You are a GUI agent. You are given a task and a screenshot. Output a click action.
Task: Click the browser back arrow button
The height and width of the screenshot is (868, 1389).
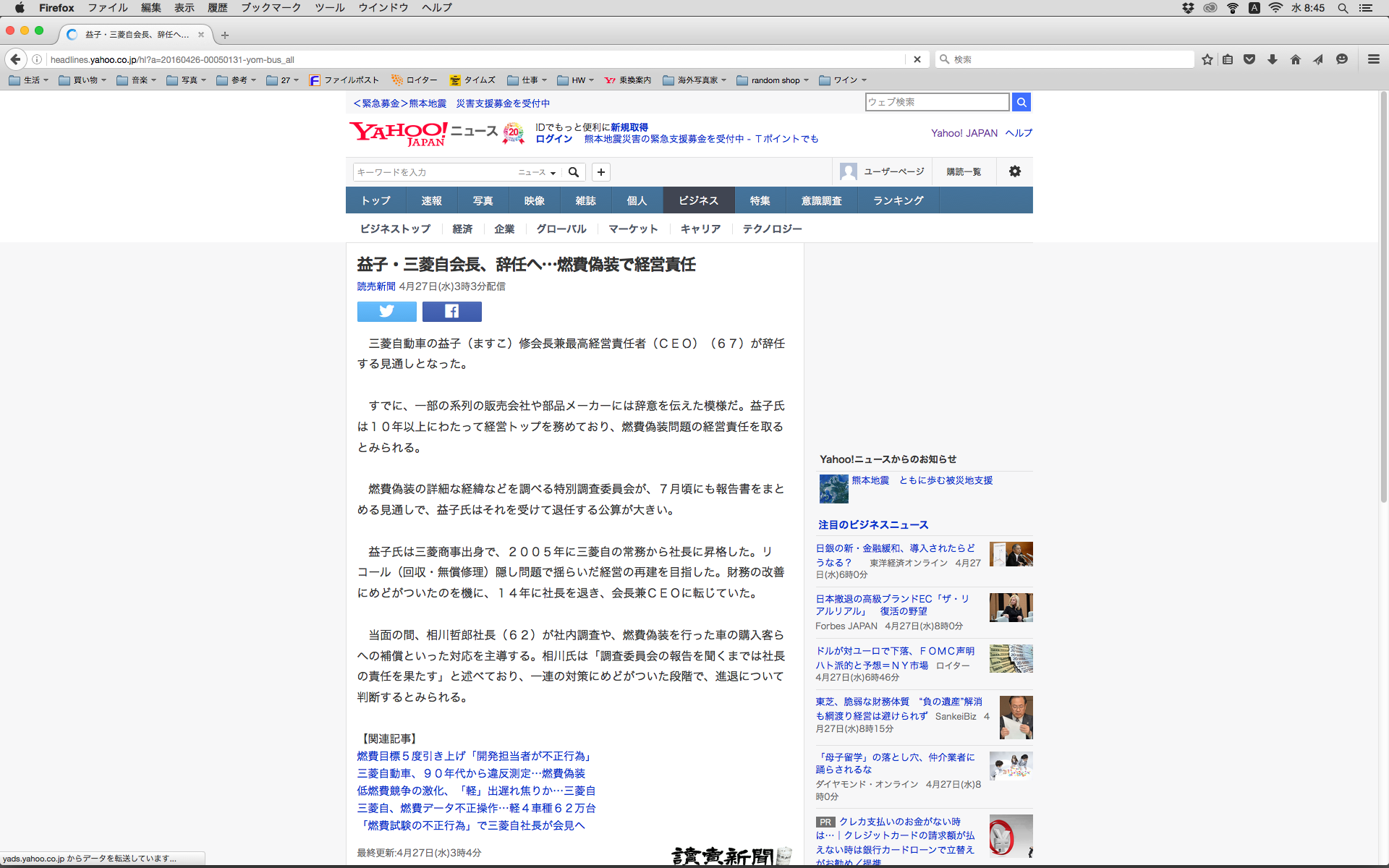pos(15,59)
